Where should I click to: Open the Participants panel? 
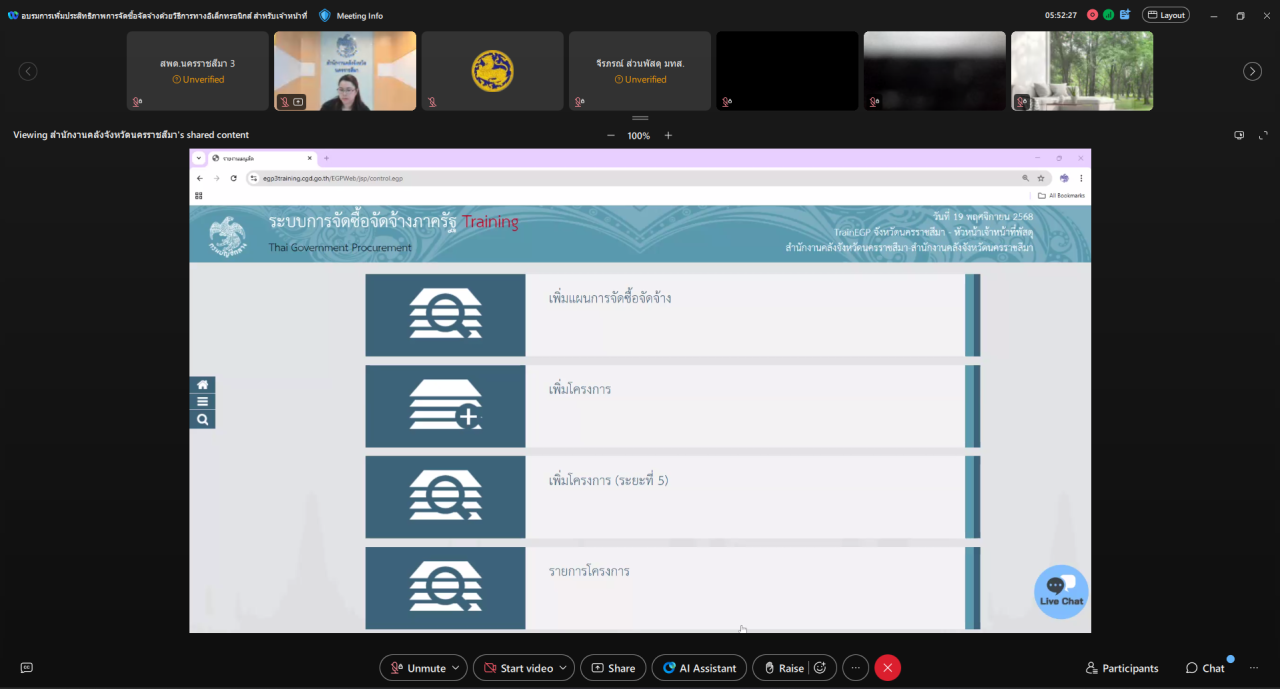[1122, 668]
